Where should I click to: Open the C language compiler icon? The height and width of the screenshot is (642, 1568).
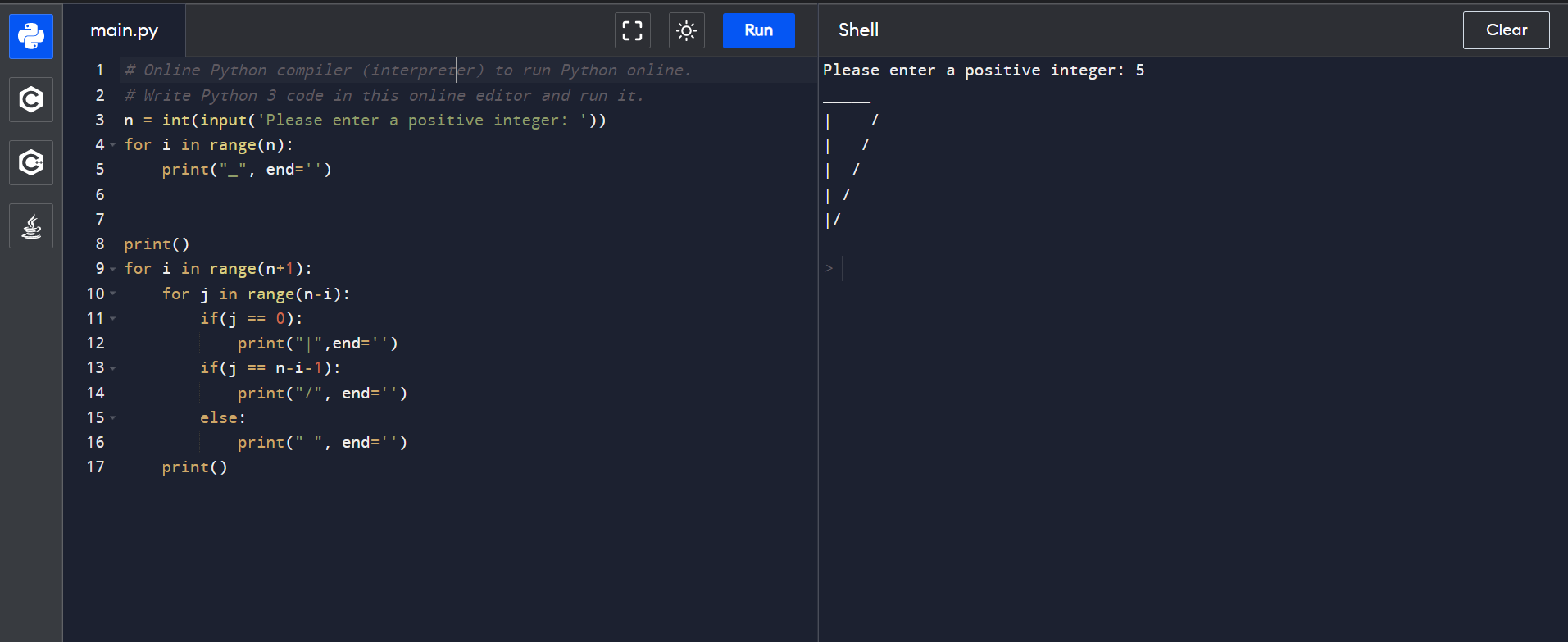31,99
